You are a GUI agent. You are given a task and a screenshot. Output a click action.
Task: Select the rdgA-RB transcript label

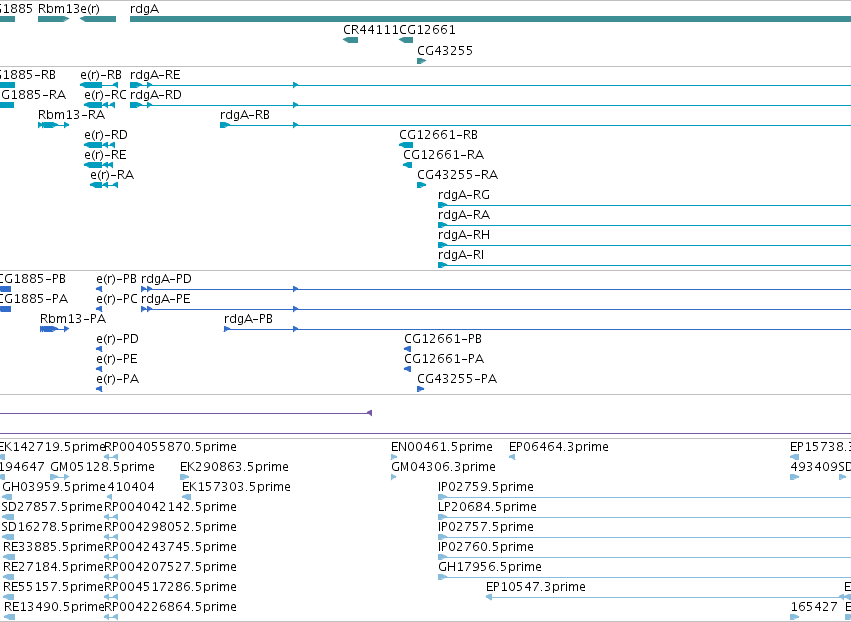coord(245,115)
